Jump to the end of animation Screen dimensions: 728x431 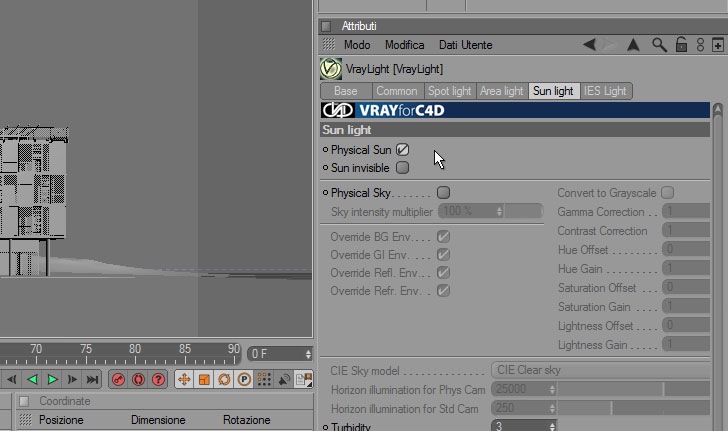[92, 379]
